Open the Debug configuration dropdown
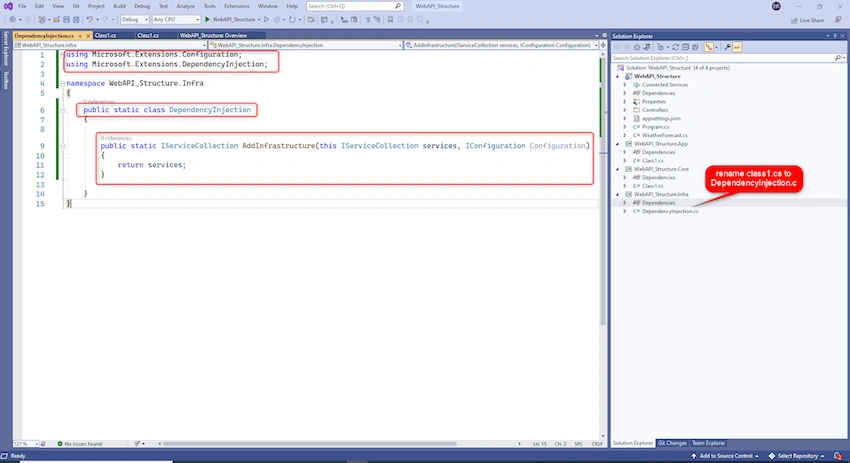 134,20
